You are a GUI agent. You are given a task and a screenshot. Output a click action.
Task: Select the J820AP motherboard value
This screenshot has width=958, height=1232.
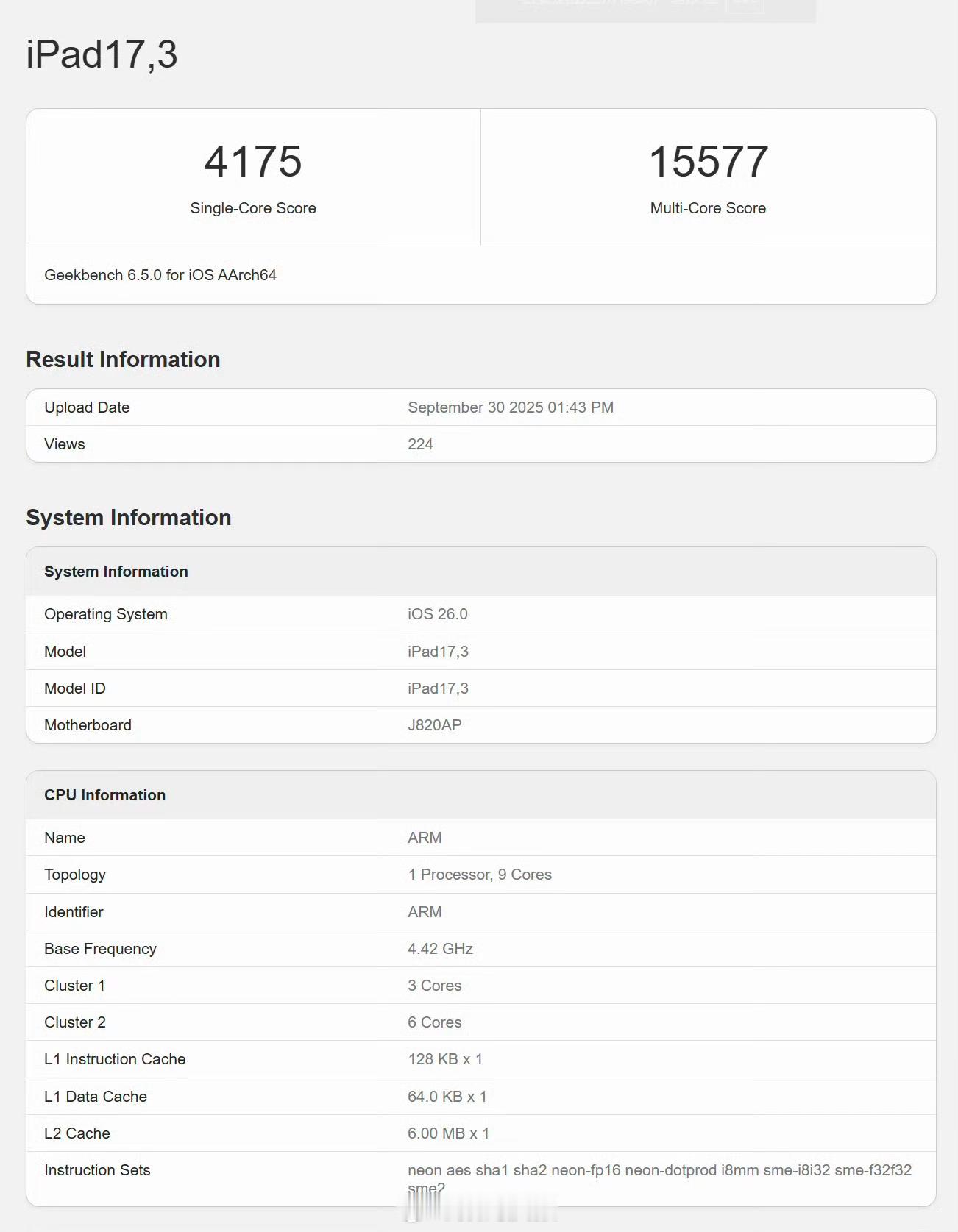coord(435,725)
